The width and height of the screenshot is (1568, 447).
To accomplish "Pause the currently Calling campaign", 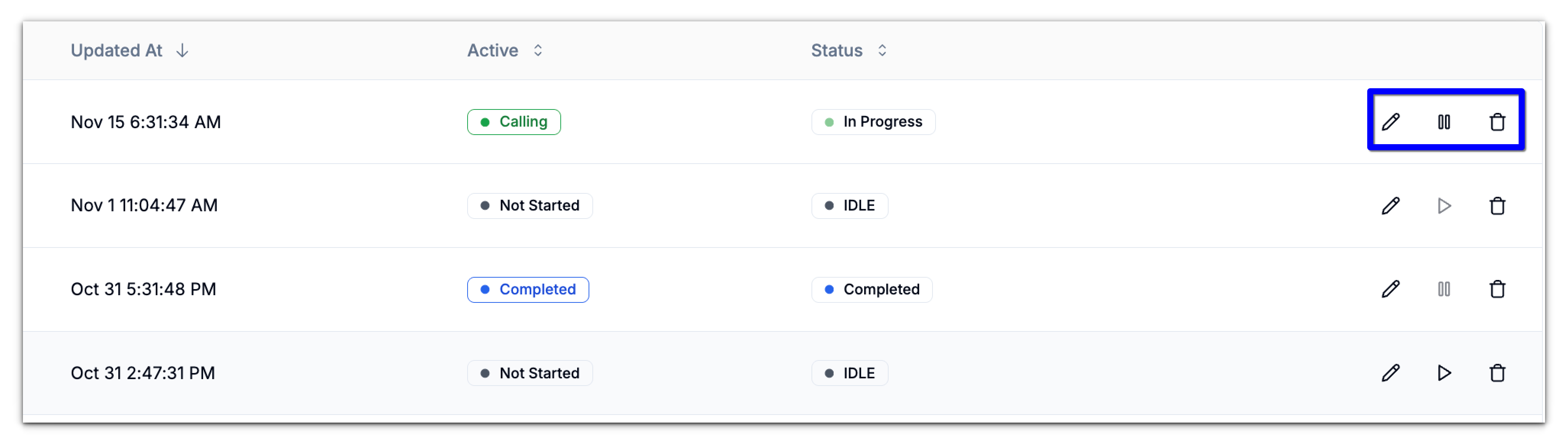I will (1444, 122).
